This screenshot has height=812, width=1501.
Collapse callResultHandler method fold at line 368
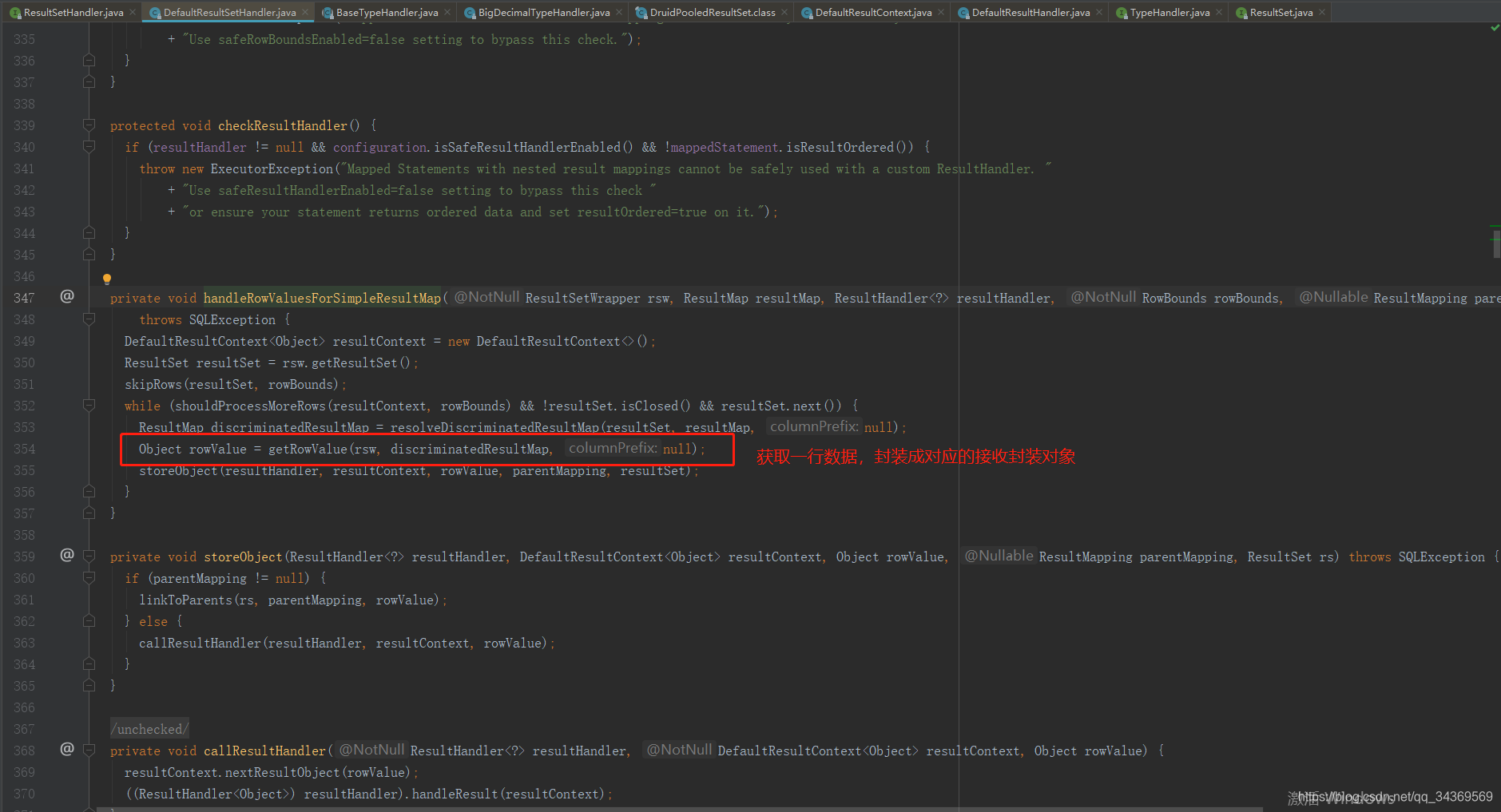click(x=89, y=751)
